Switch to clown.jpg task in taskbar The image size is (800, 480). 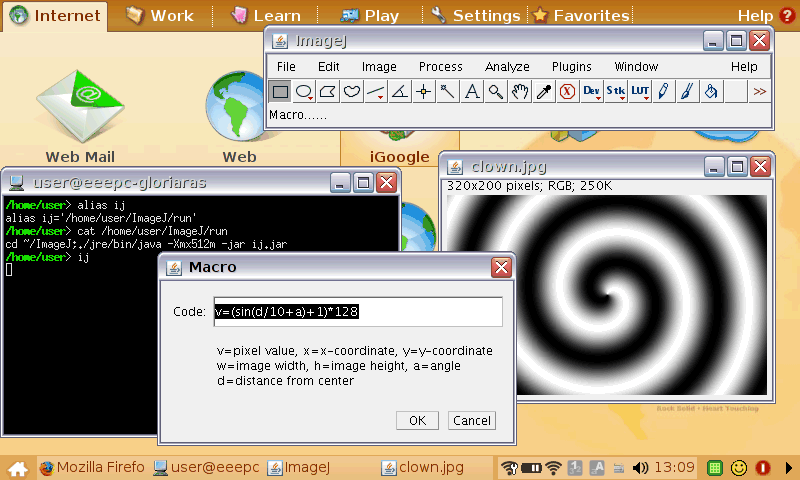pyautogui.click(x=422, y=467)
